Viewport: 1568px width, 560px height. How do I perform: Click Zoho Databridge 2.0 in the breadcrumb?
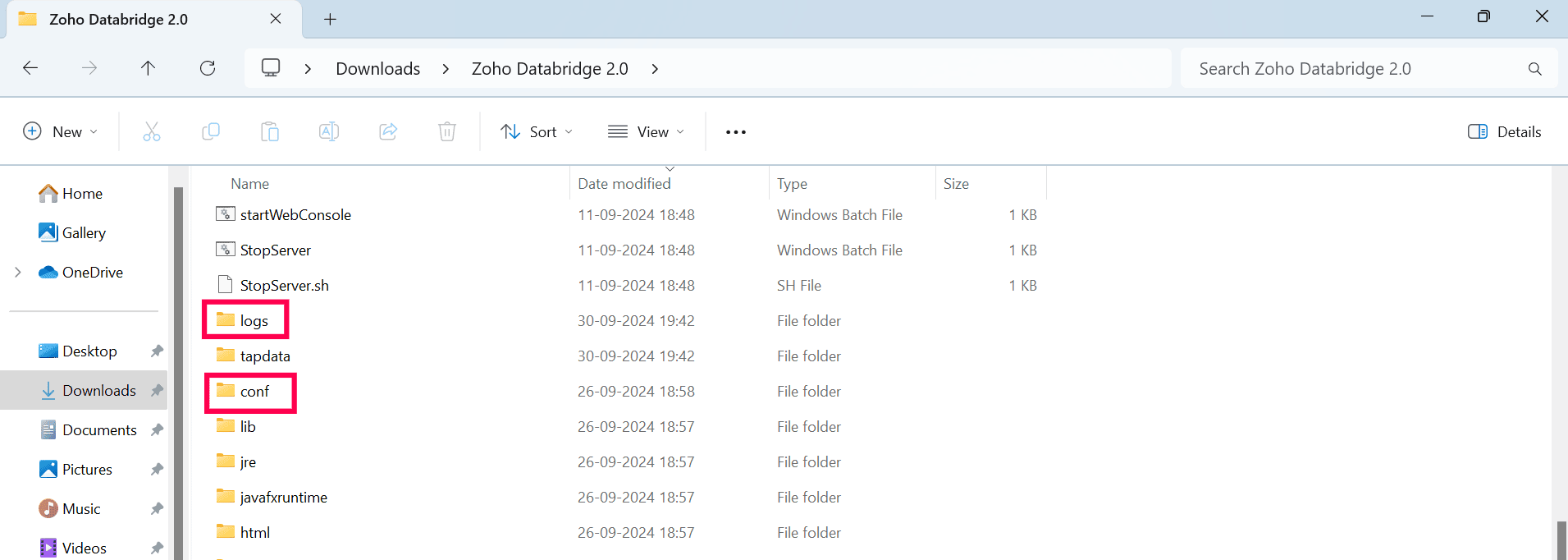(x=550, y=69)
